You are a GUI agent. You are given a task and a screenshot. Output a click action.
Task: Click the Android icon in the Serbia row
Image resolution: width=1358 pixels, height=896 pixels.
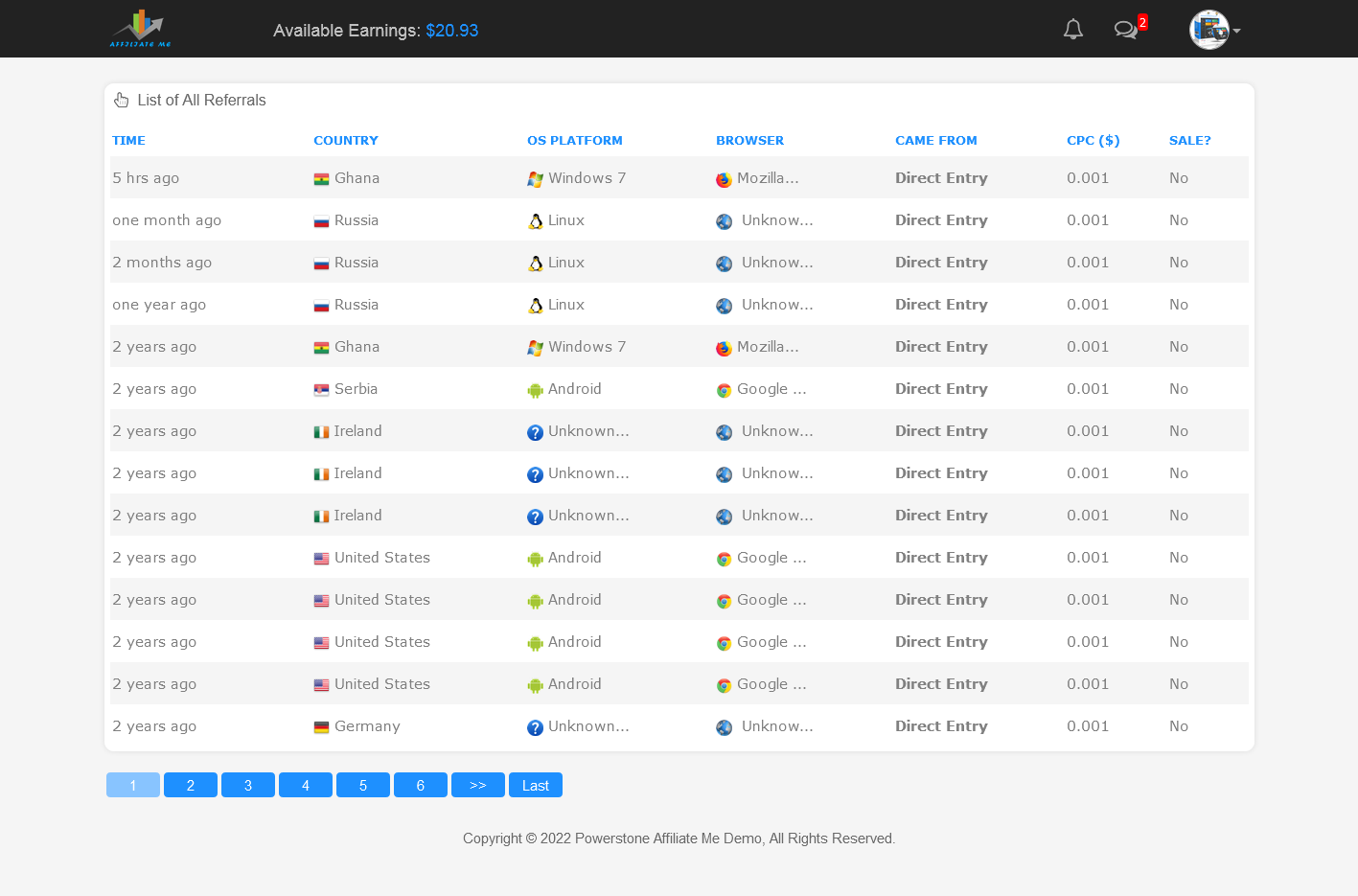click(536, 390)
